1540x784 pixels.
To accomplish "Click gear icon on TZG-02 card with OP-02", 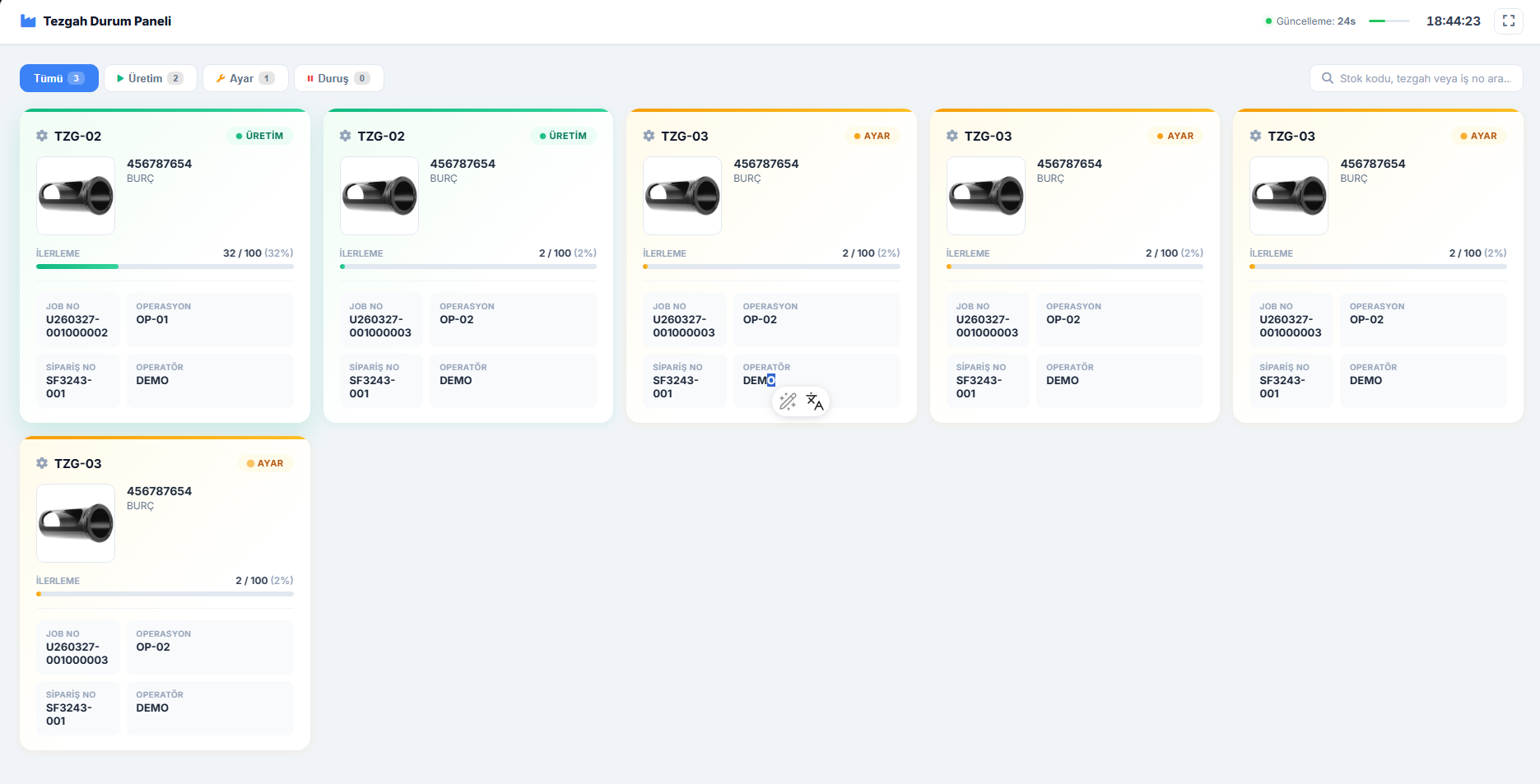I will 346,136.
